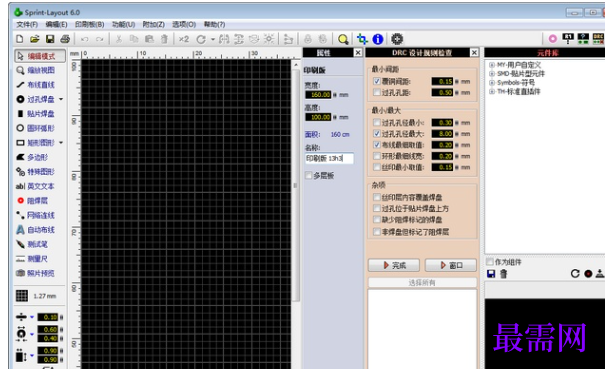Enable the 丝印最小取值 checkbox
Image resolution: width=605 pixels, height=369 pixels.
[377, 167]
